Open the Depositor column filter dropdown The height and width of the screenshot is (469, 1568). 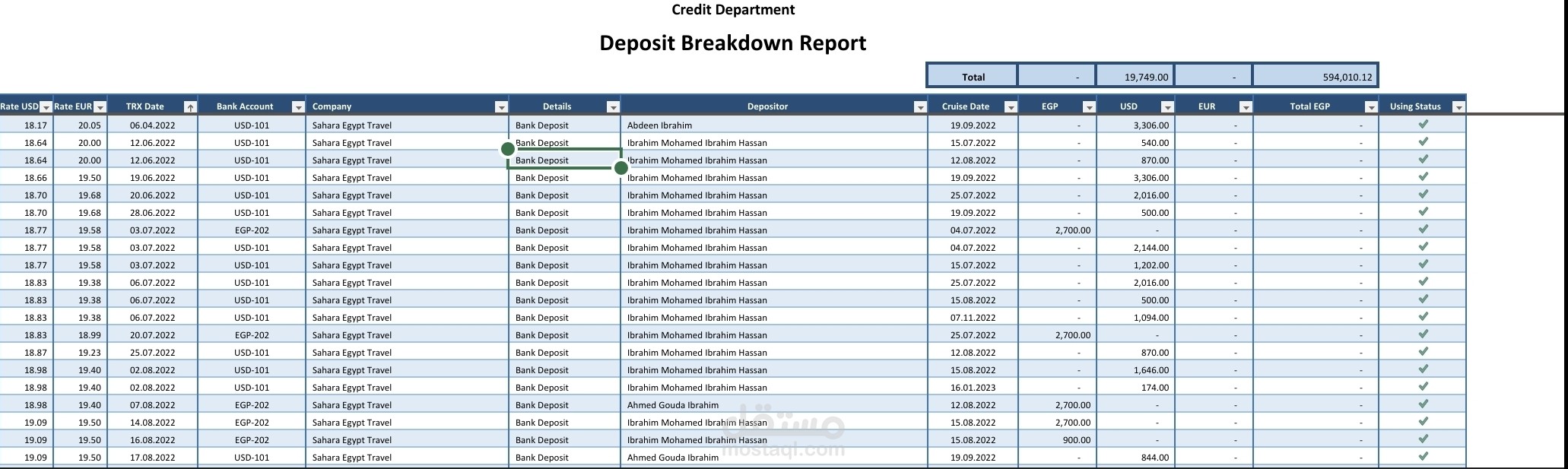pos(920,107)
